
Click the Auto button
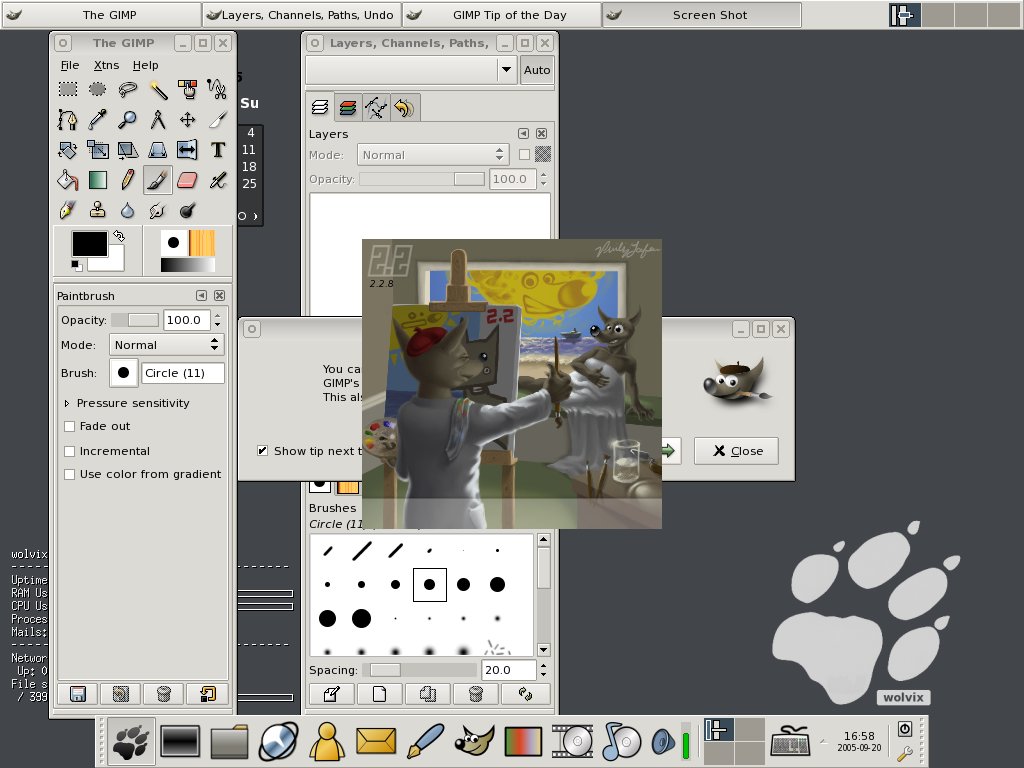(537, 70)
